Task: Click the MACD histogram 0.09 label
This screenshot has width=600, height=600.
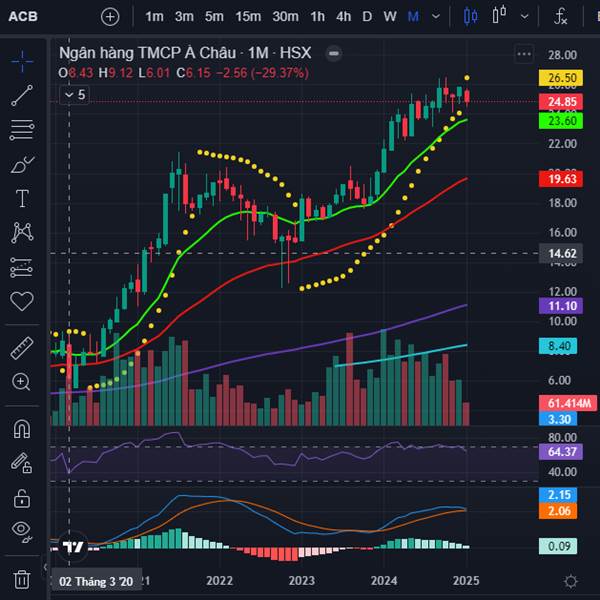Action: 558,546
